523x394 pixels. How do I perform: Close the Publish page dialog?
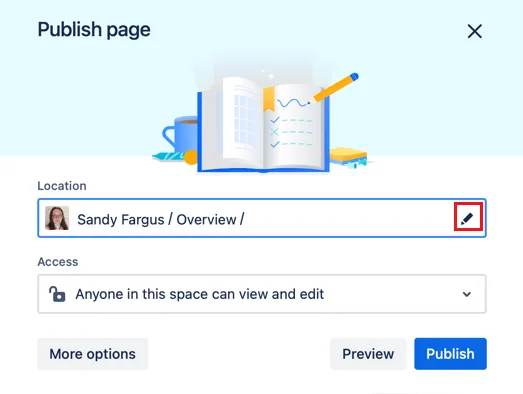[x=475, y=31]
